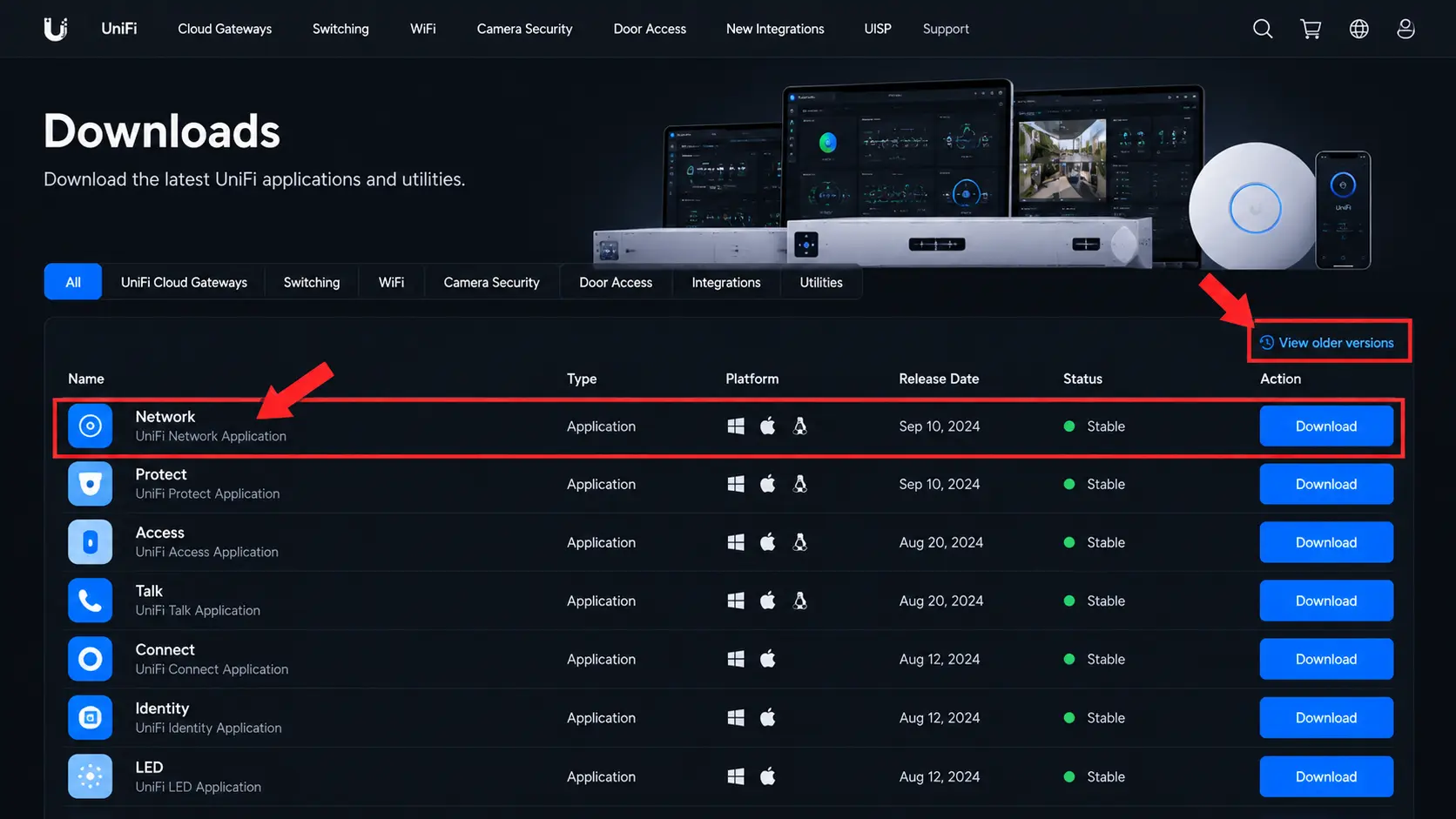This screenshot has height=819, width=1456.
Task: Select the Door Access filter tab
Action: (x=616, y=282)
